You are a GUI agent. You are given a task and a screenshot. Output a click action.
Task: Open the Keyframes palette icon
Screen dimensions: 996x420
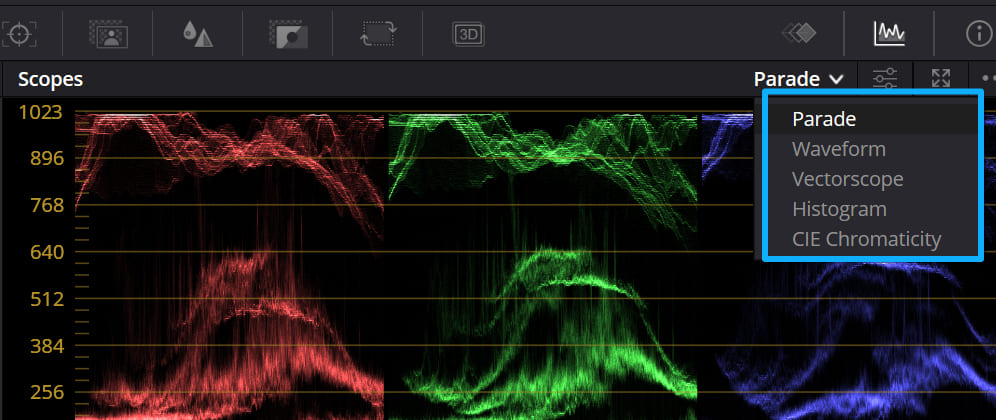798,34
